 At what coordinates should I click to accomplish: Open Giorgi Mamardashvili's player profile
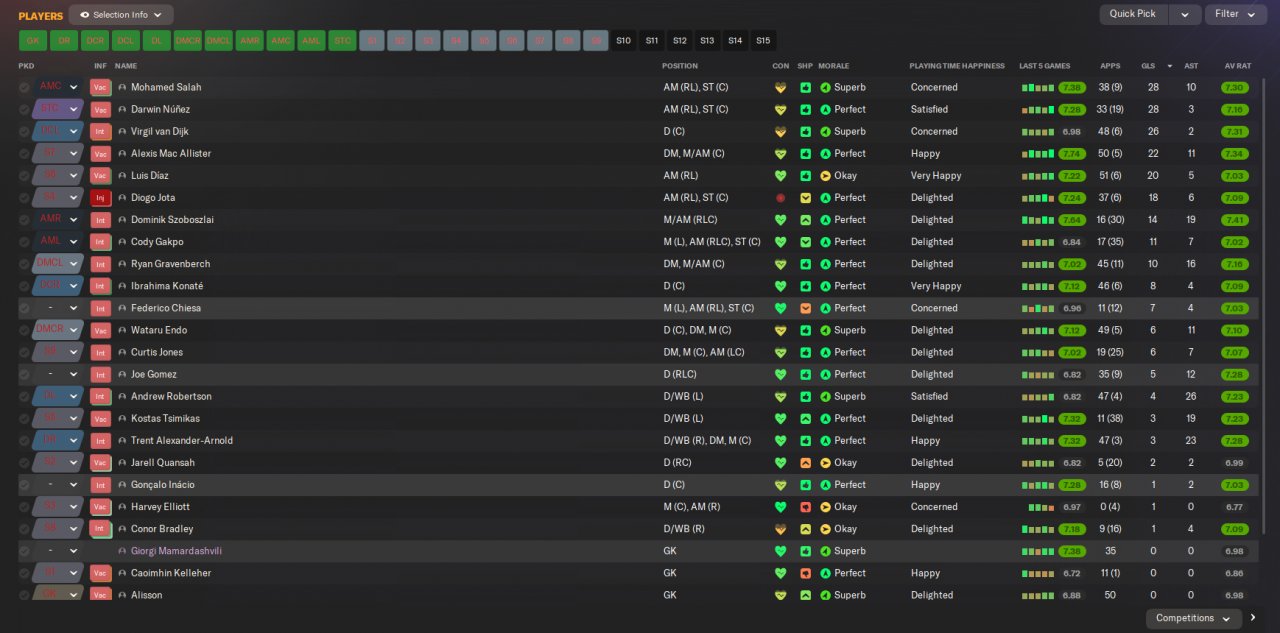[176, 551]
